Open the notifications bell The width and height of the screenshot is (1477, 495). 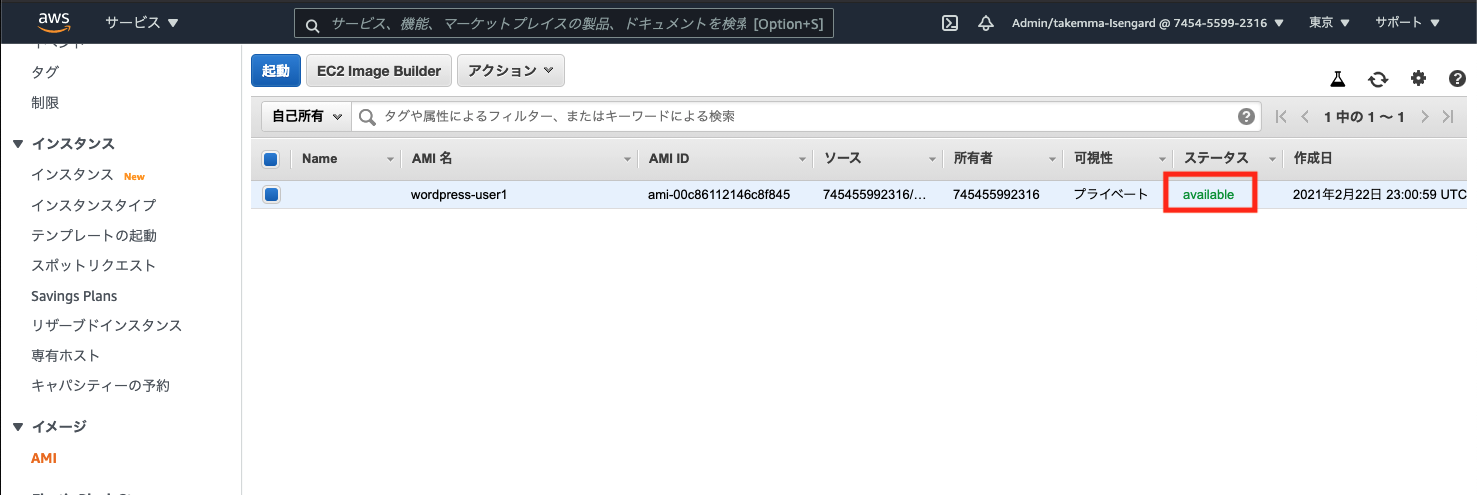coord(986,23)
